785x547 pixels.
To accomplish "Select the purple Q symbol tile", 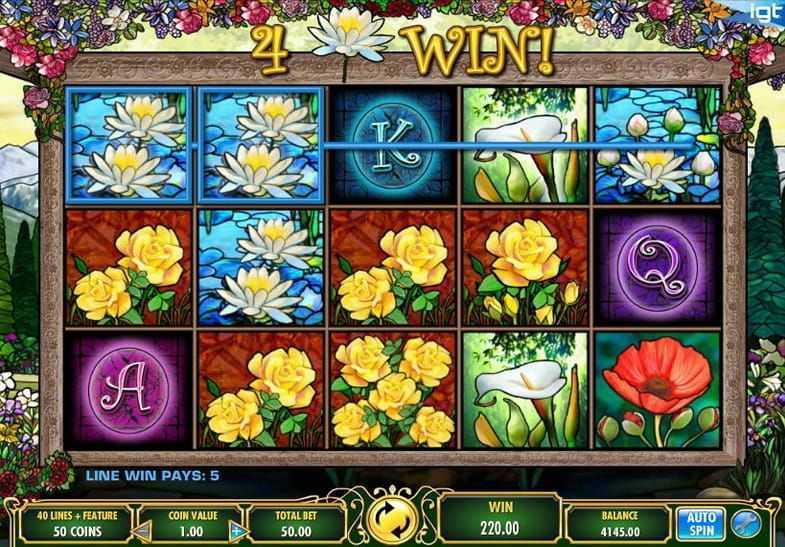I will tap(658, 268).
